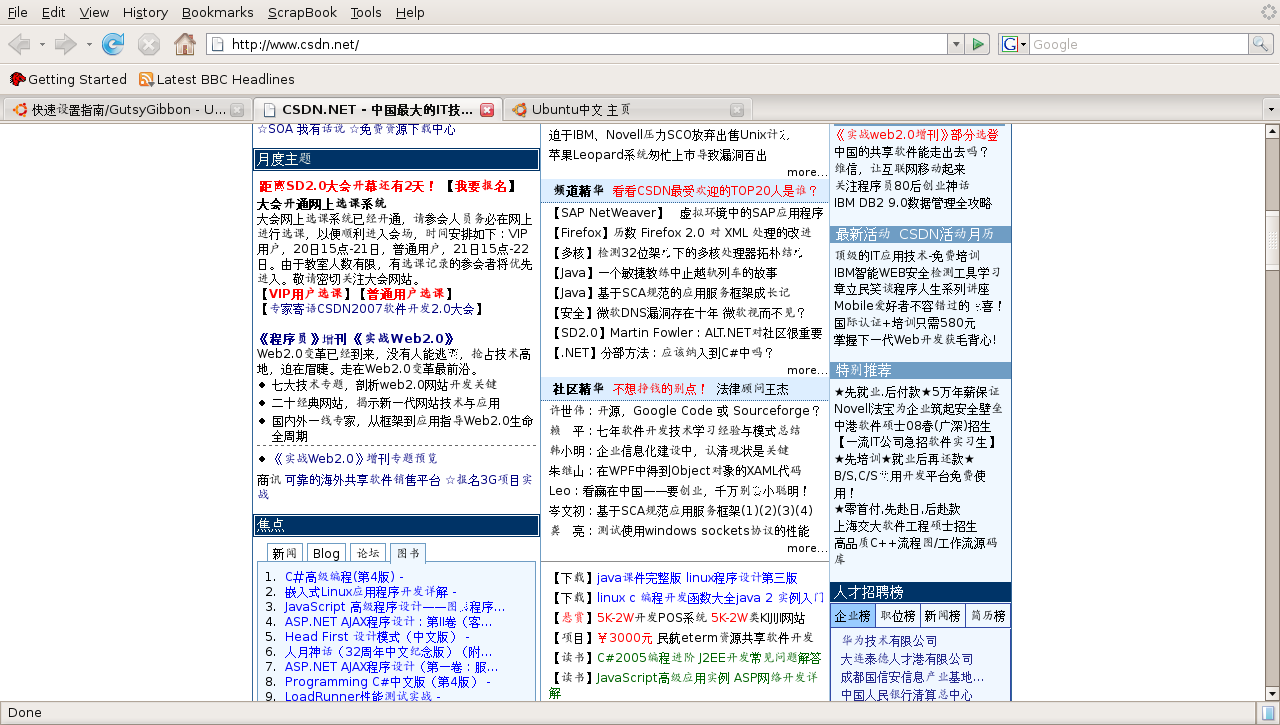1280x725 pixels.
Task: Click the search magnifier button
Action: tap(1261, 44)
